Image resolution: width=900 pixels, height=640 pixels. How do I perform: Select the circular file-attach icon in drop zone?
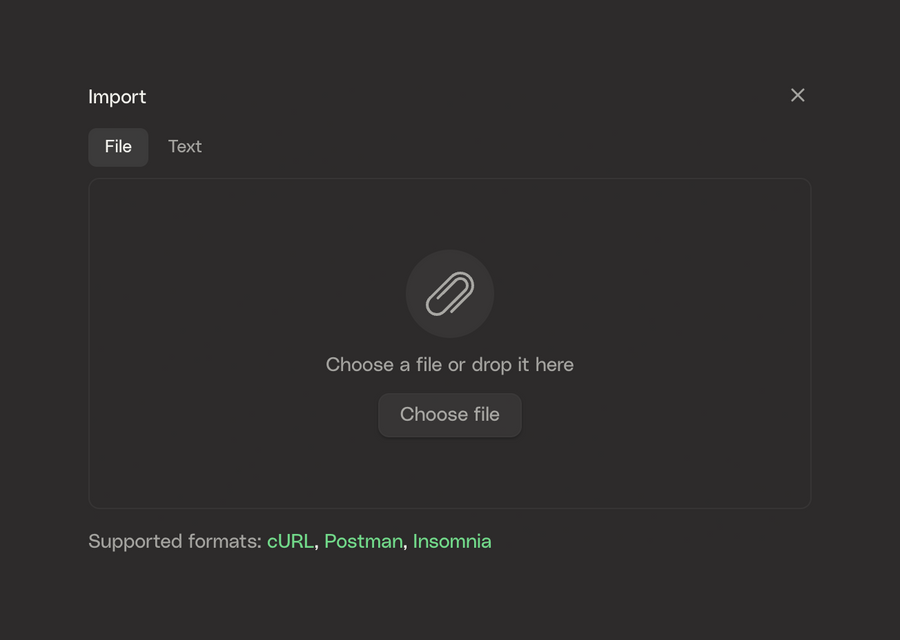450,294
